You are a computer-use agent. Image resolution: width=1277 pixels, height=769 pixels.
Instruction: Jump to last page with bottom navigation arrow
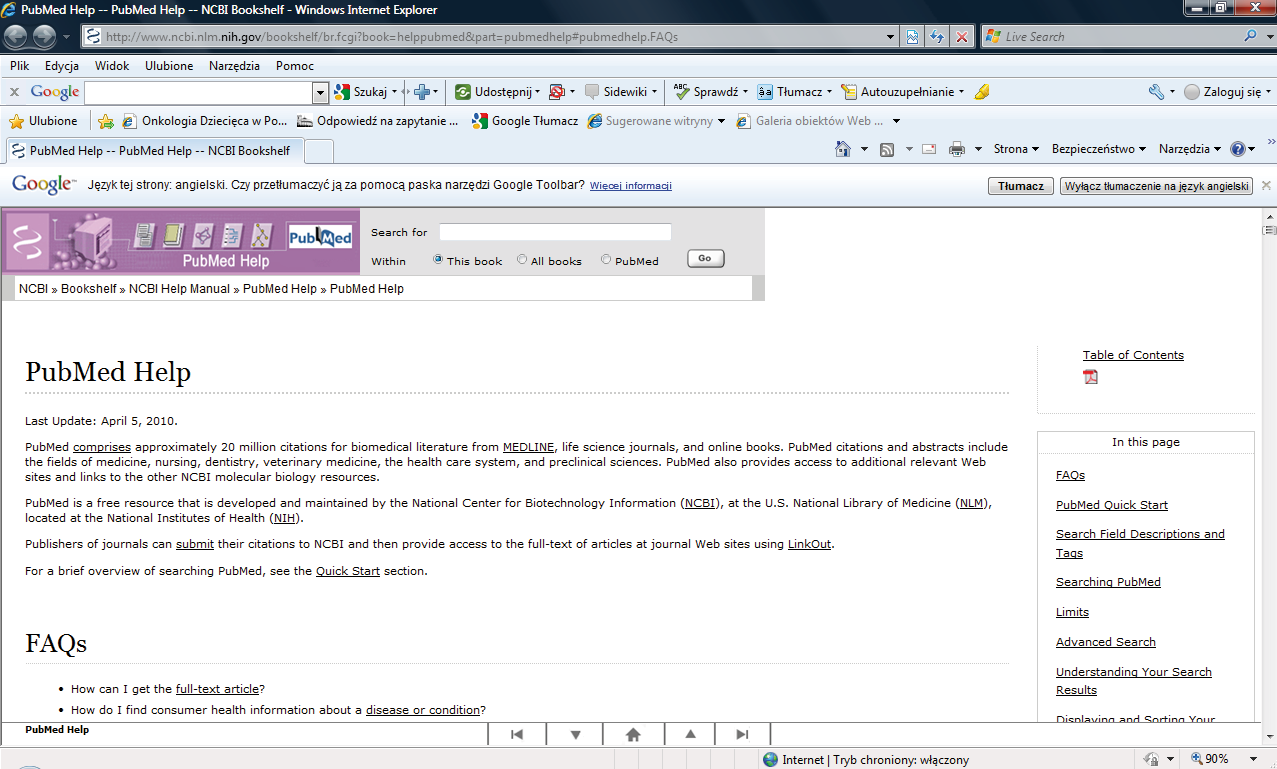742,734
